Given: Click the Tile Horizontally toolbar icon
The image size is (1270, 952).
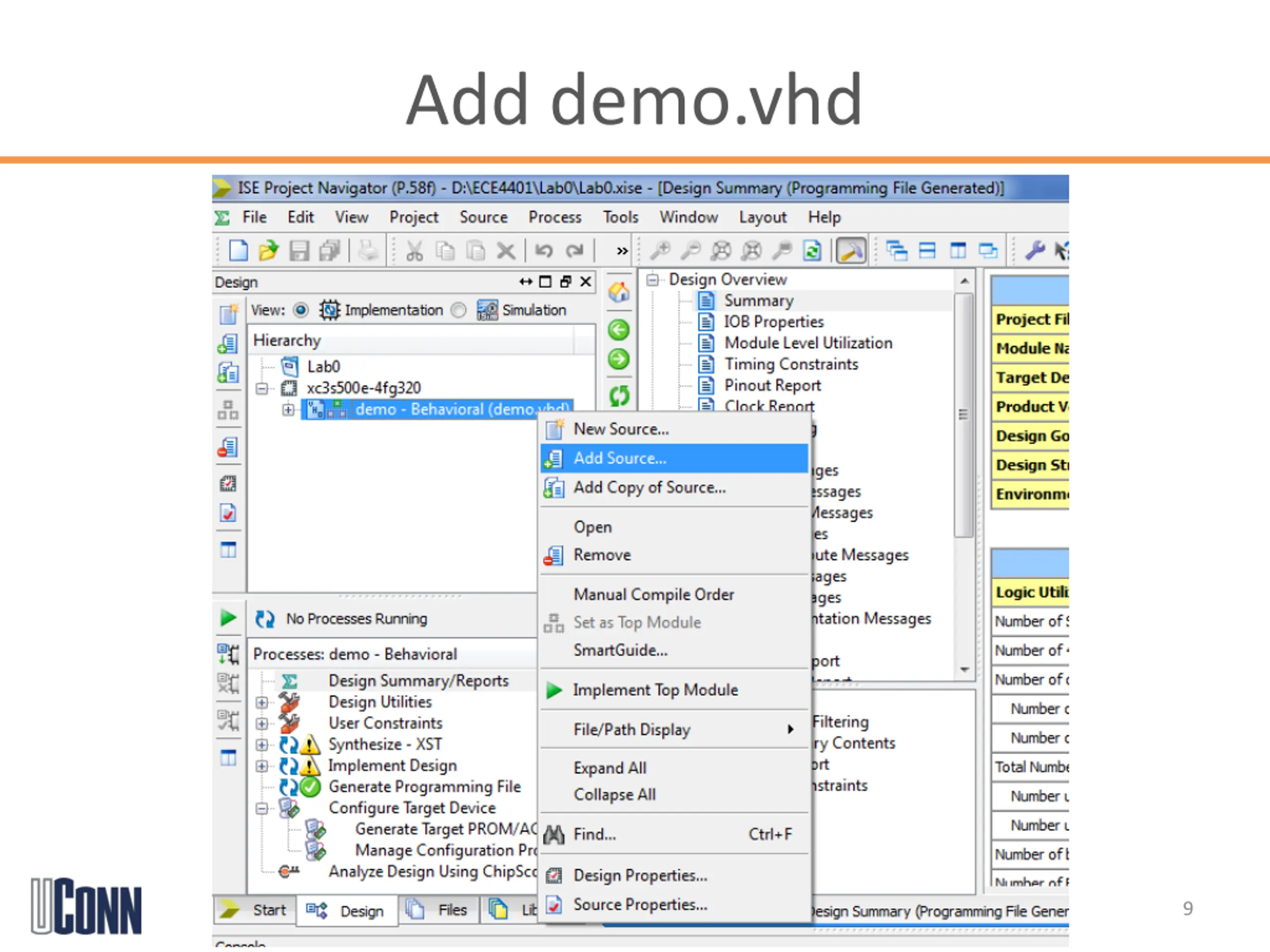Looking at the screenshot, I should point(927,251).
